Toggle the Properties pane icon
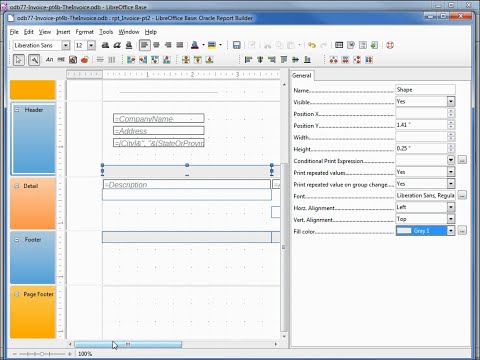 (x=351, y=45)
